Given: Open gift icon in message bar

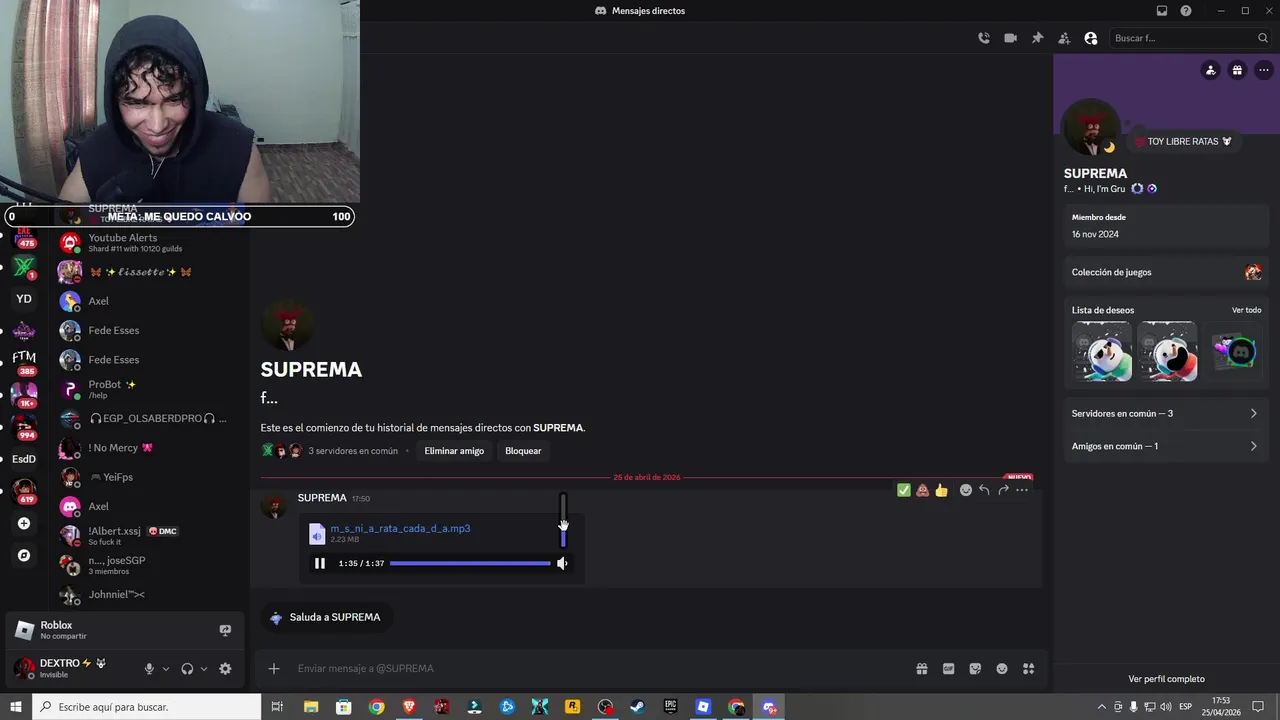Looking at the screenshot, I should tap(922, 669).
